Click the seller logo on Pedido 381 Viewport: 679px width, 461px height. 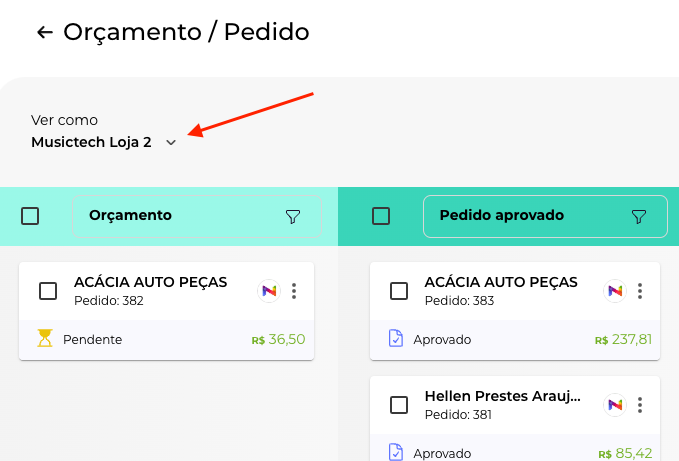click(x=614, y=405)
